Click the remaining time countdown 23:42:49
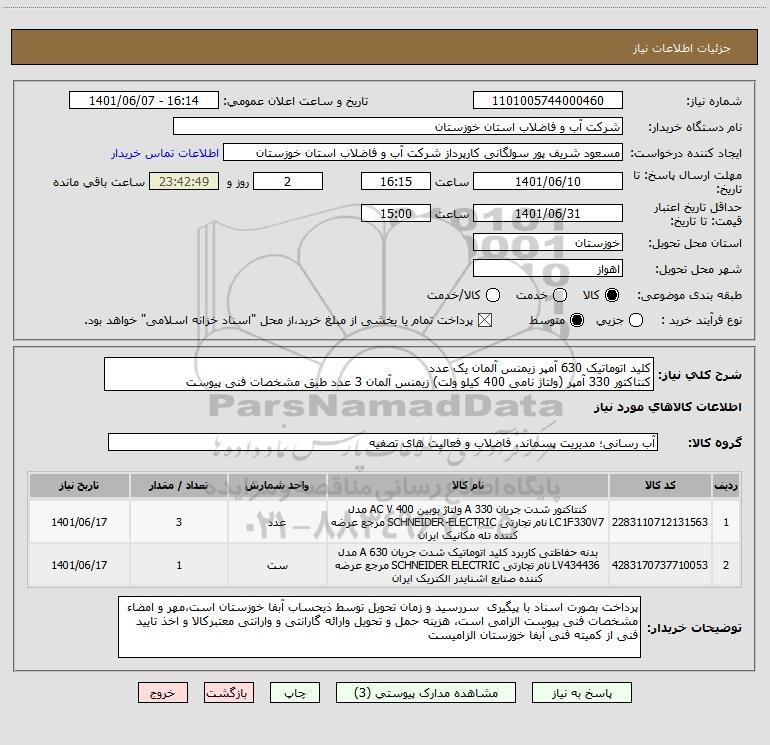 pyautogui.click(x=184, y=181)
